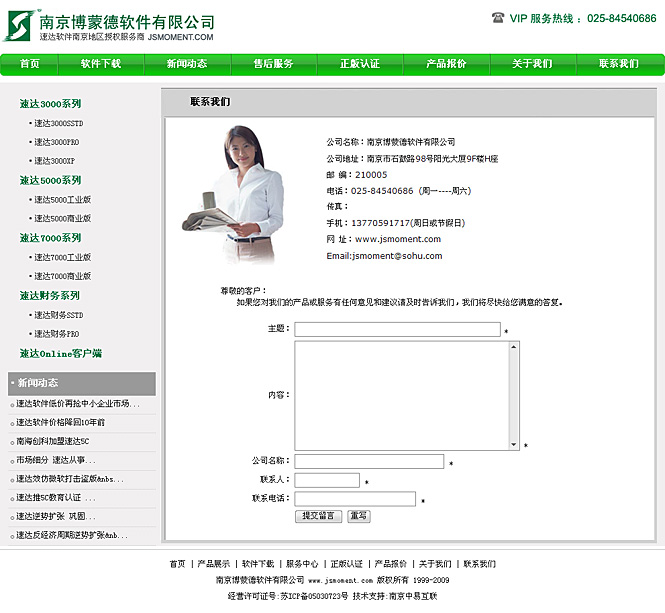The width and height of the screenshot is (665, 613).
Task: Click the textarea scrollbar up arrow
Action: pos(514,347)
